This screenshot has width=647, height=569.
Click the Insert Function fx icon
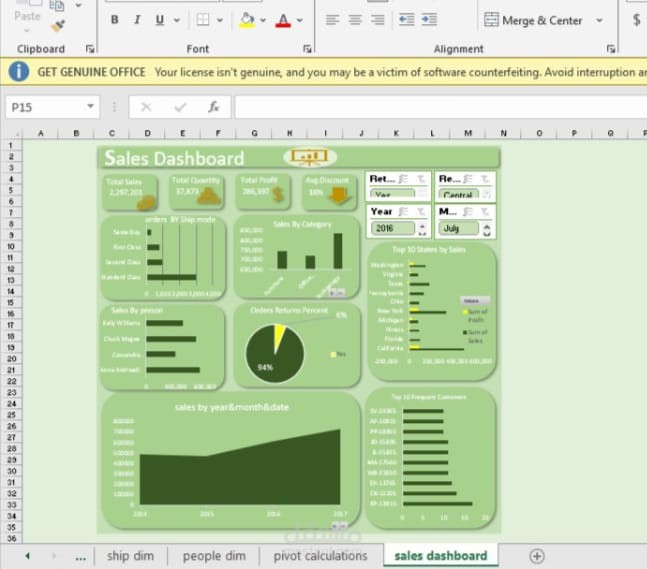213,107
